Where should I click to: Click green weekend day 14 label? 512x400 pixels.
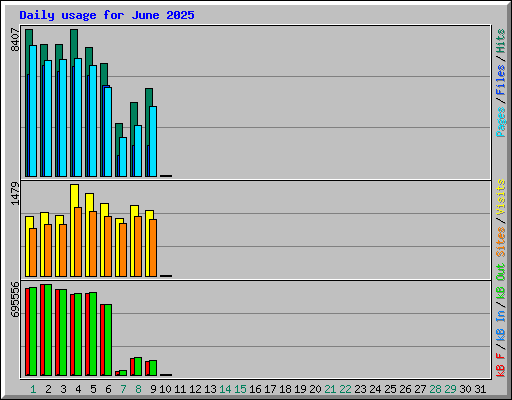pos(225,389)
